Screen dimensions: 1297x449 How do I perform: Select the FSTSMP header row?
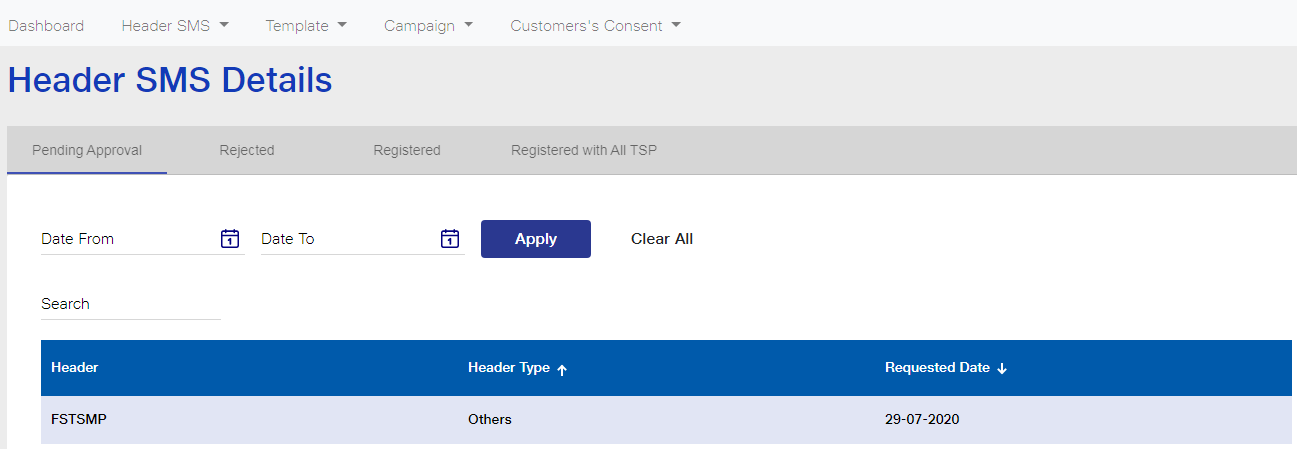(666, 419)
